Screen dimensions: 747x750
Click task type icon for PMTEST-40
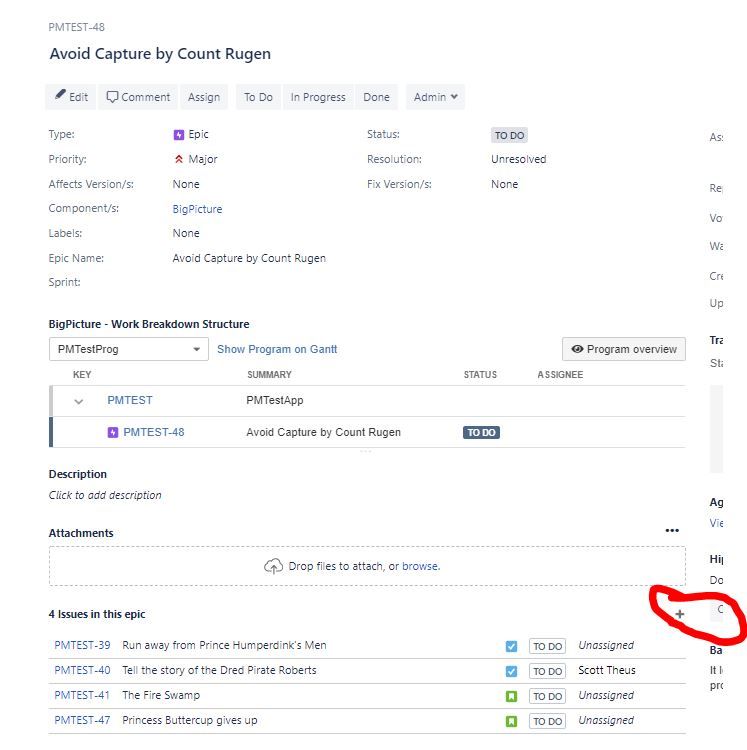point(511,671)
